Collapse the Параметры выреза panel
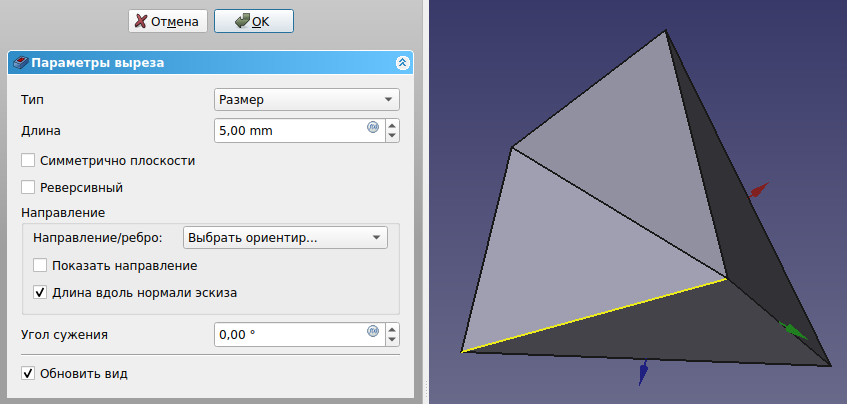Viewport: 847px width, 404px height. (402, 63)
